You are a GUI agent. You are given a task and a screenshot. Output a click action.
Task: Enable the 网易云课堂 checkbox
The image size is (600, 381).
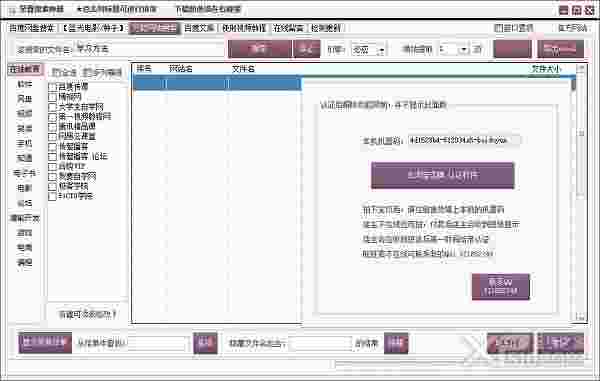pos(52,137)
